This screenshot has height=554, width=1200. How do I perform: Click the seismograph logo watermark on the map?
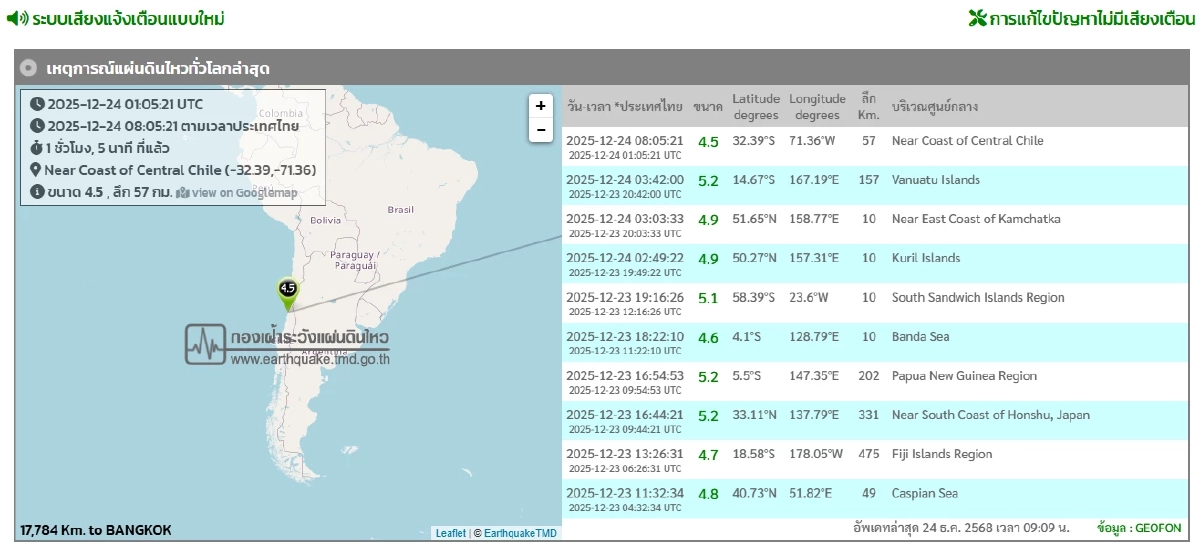[x=205, y=344]
